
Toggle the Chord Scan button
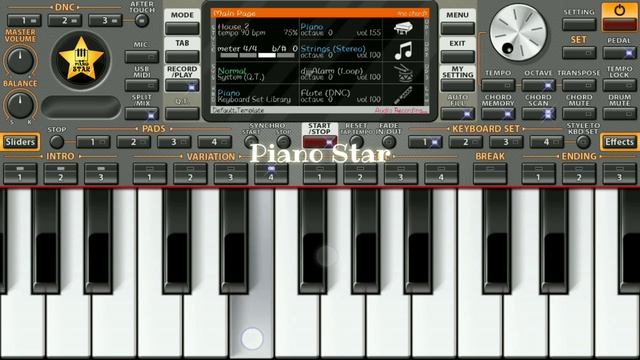[538, 114]
